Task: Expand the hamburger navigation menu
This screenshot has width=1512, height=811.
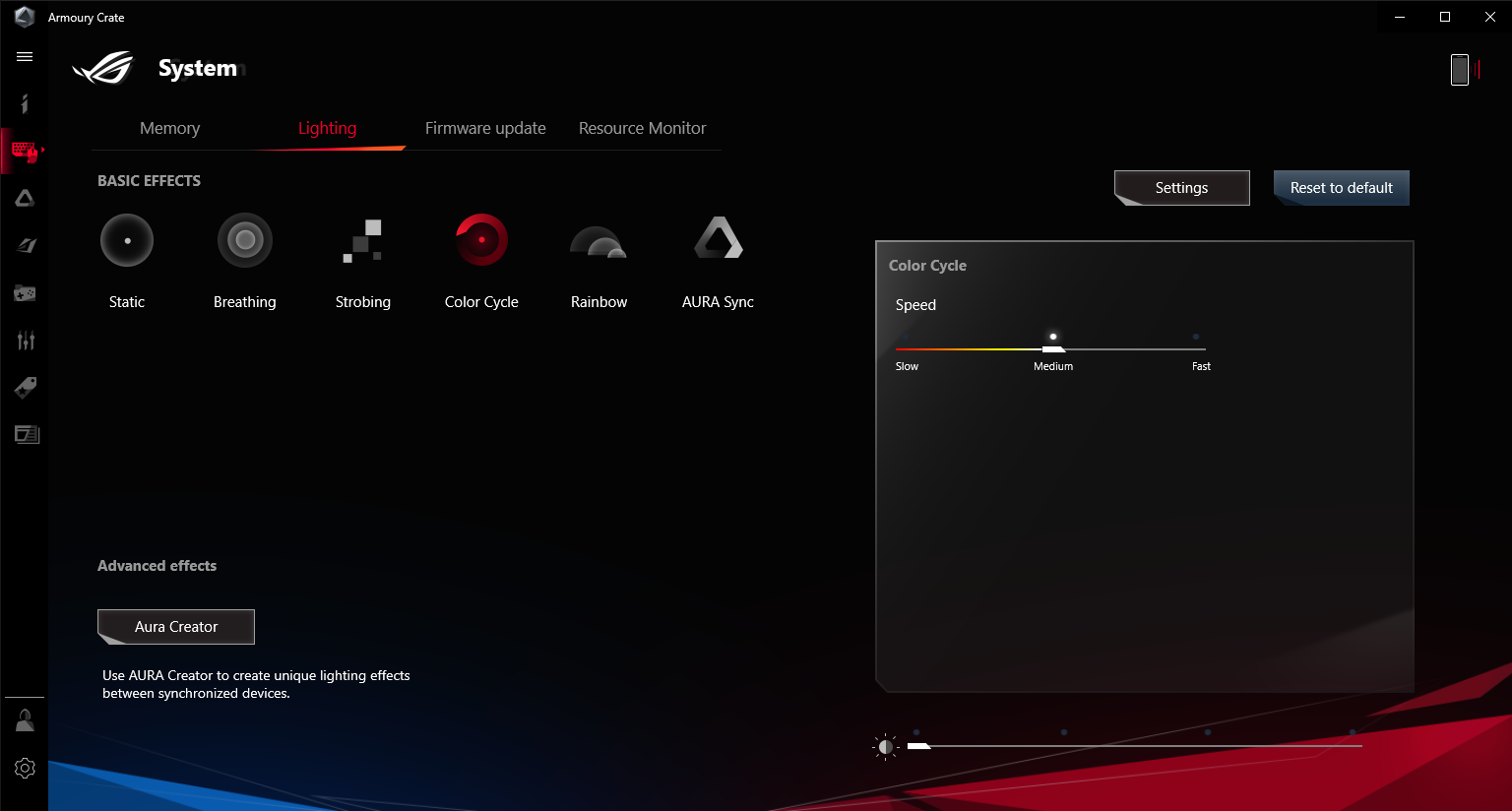Action: coord(25,57)
